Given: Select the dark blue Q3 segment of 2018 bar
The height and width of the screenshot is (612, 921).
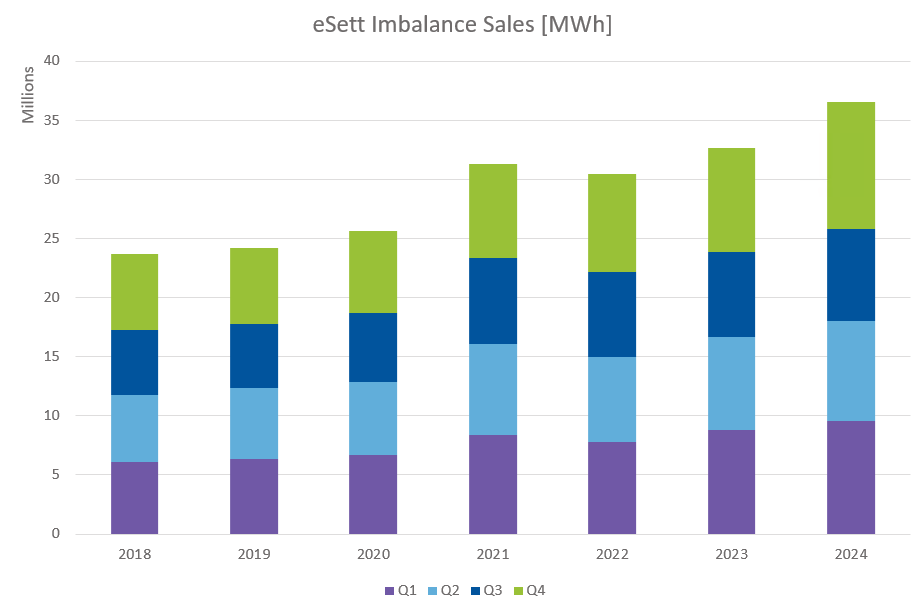Looking at the screenshot, I should point(135,363).
